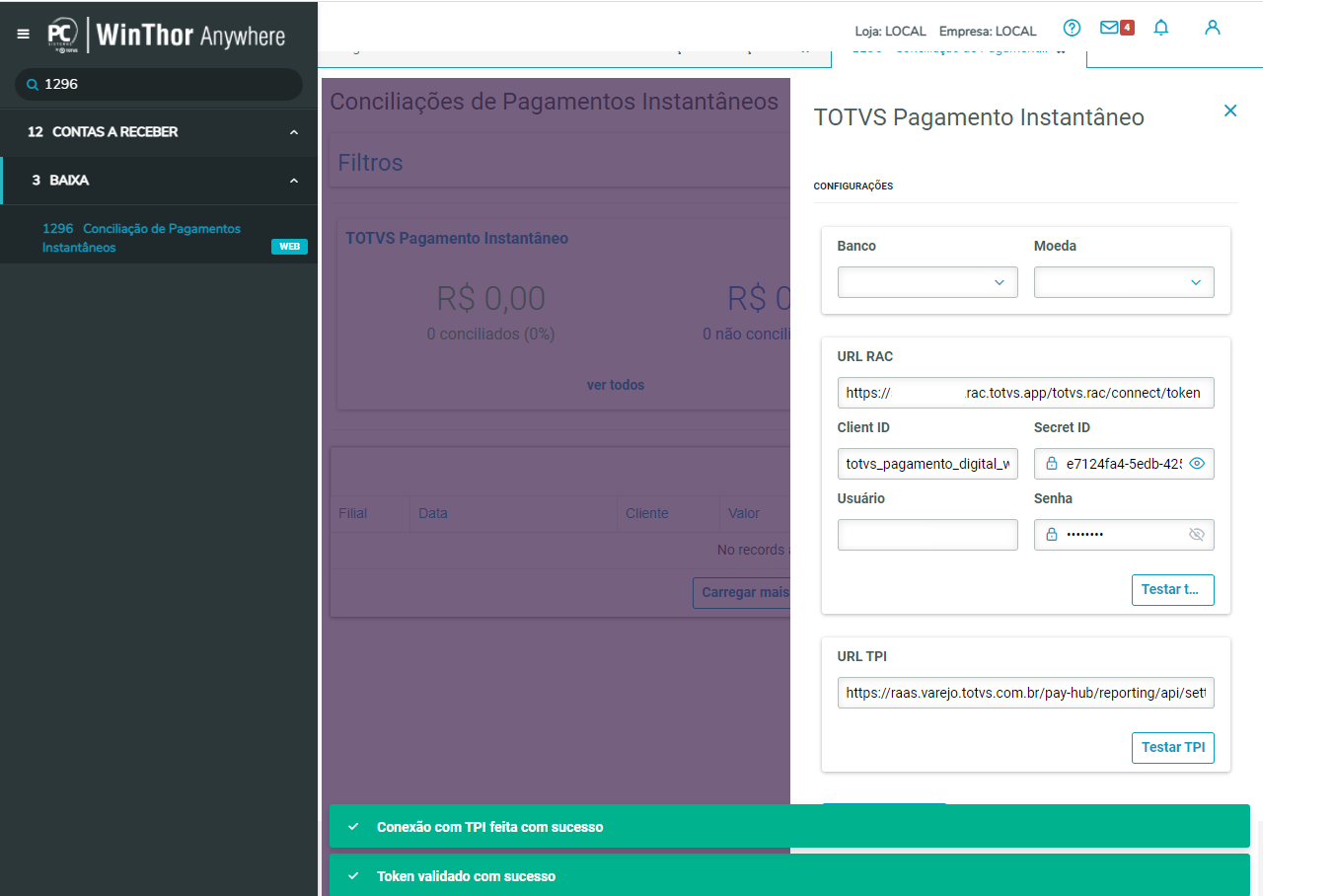
Task: Open the notifications bell icon
Action: coord(1161,28)
